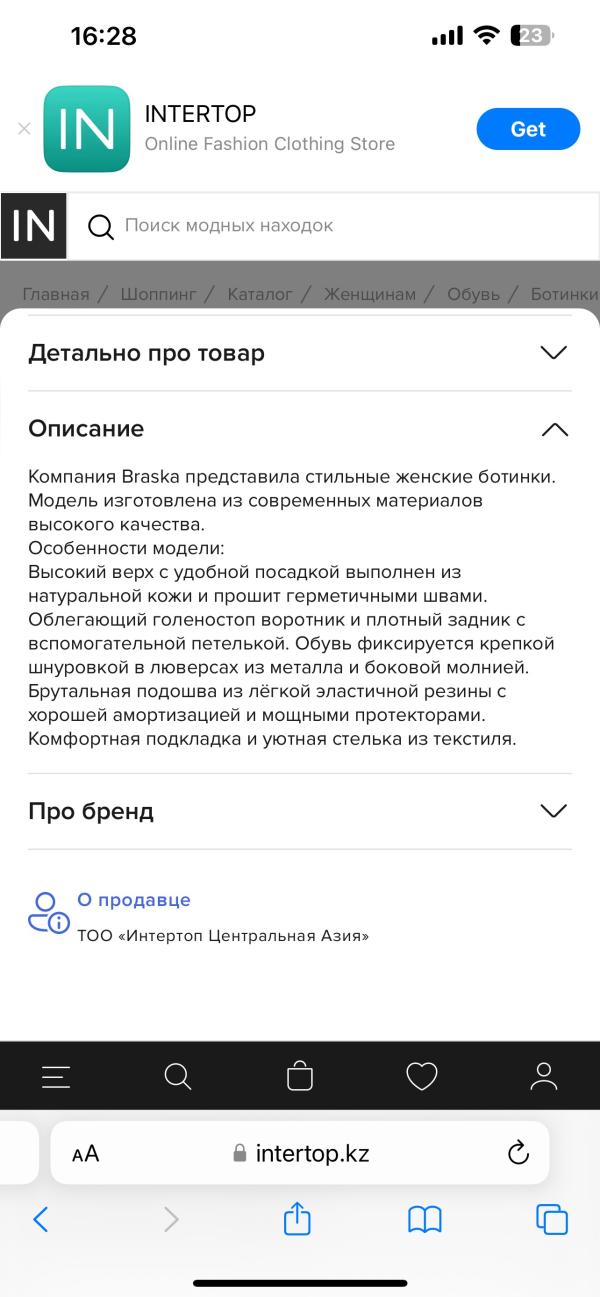Open the user profile icon
This screenshot has width=600, height=1297.
pos(544,1076)
